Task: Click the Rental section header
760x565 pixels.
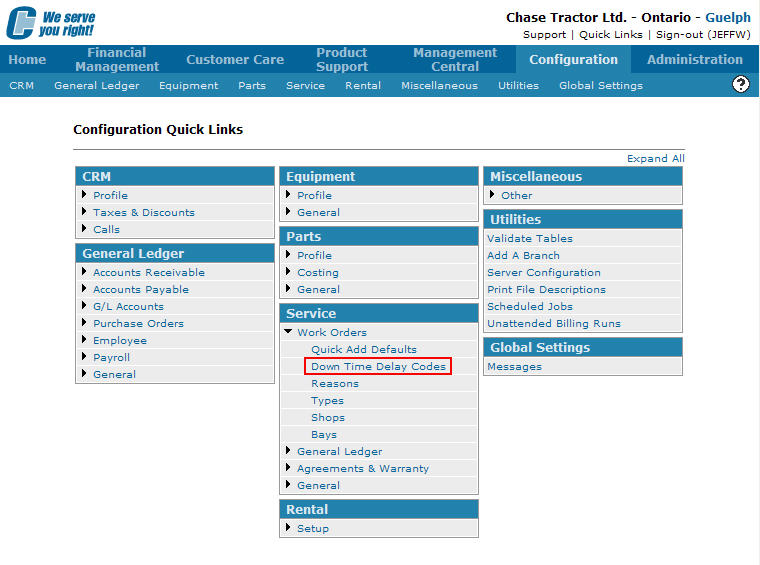Action: click(379, 509)
